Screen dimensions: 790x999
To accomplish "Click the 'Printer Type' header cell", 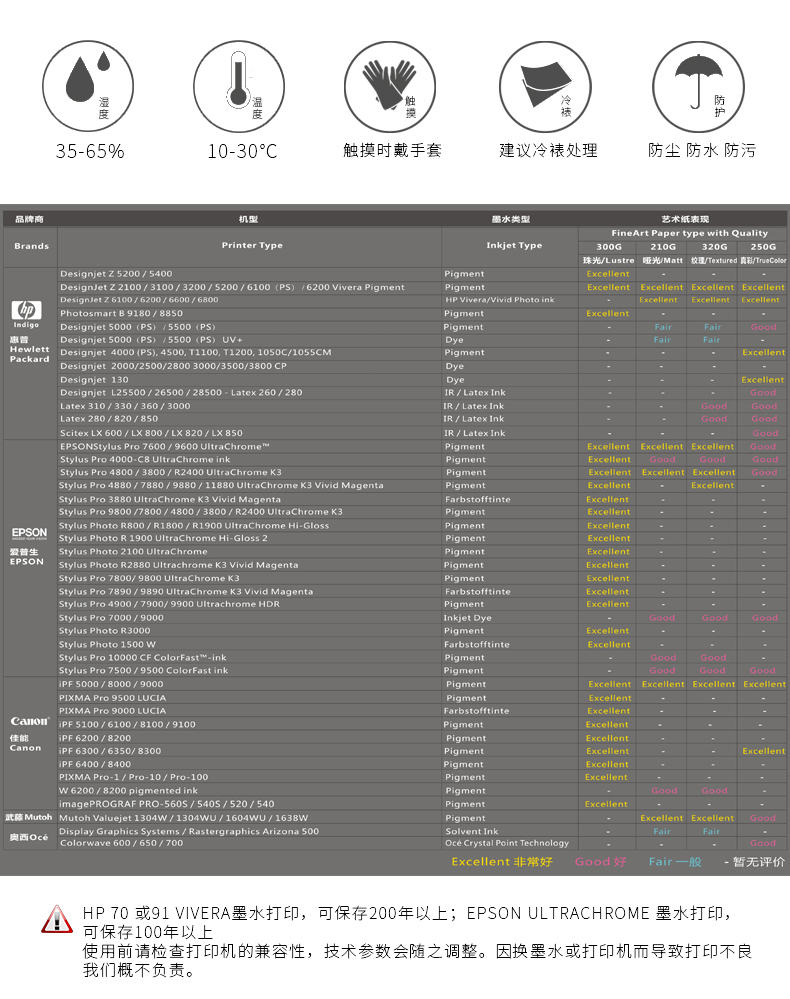I will click(252, 245).
